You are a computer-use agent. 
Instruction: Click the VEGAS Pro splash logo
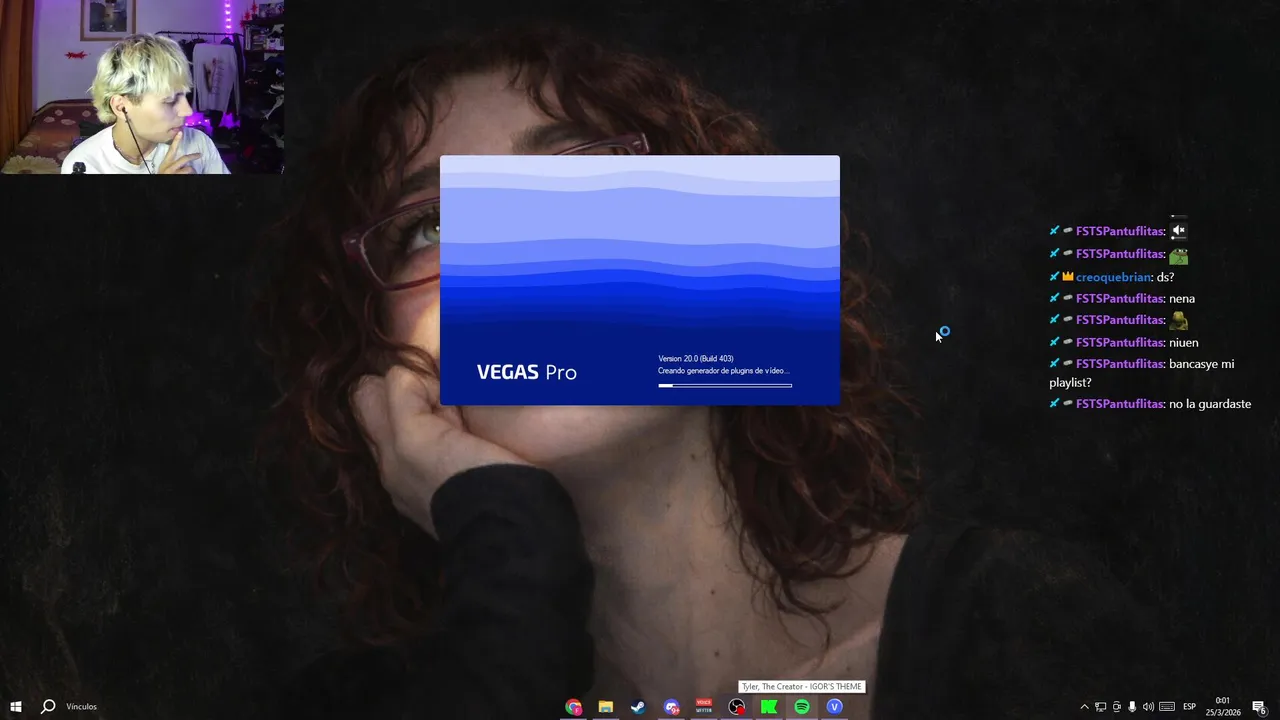(x=527, y=372)
